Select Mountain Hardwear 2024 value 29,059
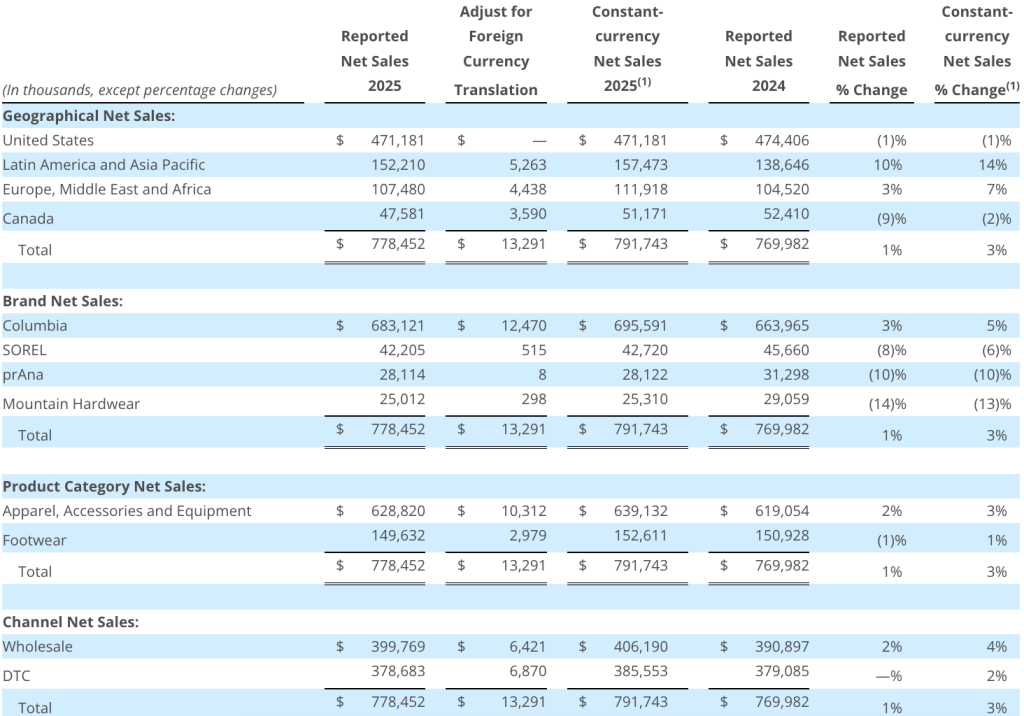This screenshot has width=1024, height=716. coord(786,399)
